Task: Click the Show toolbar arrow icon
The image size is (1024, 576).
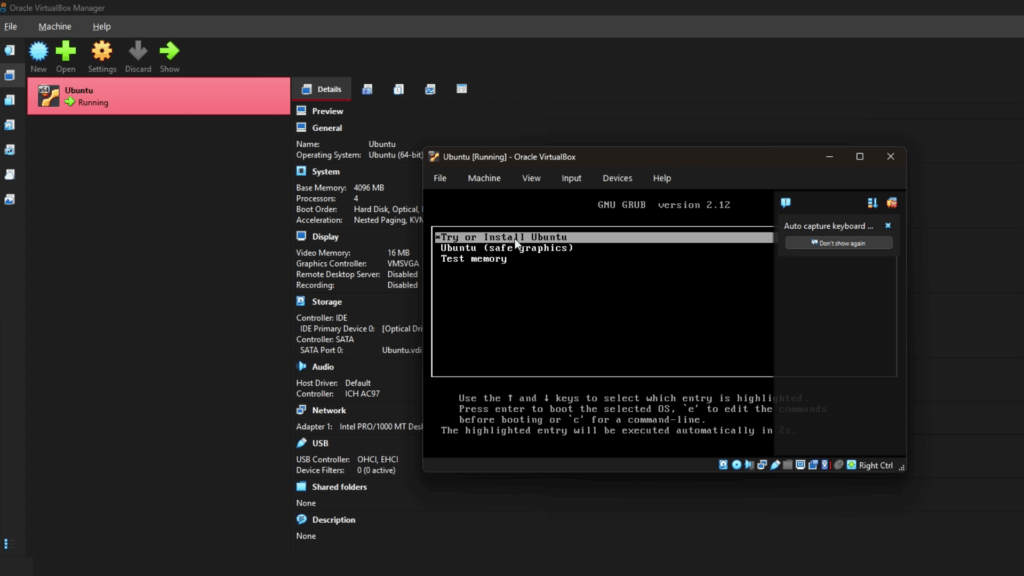Action: [169, 50]
